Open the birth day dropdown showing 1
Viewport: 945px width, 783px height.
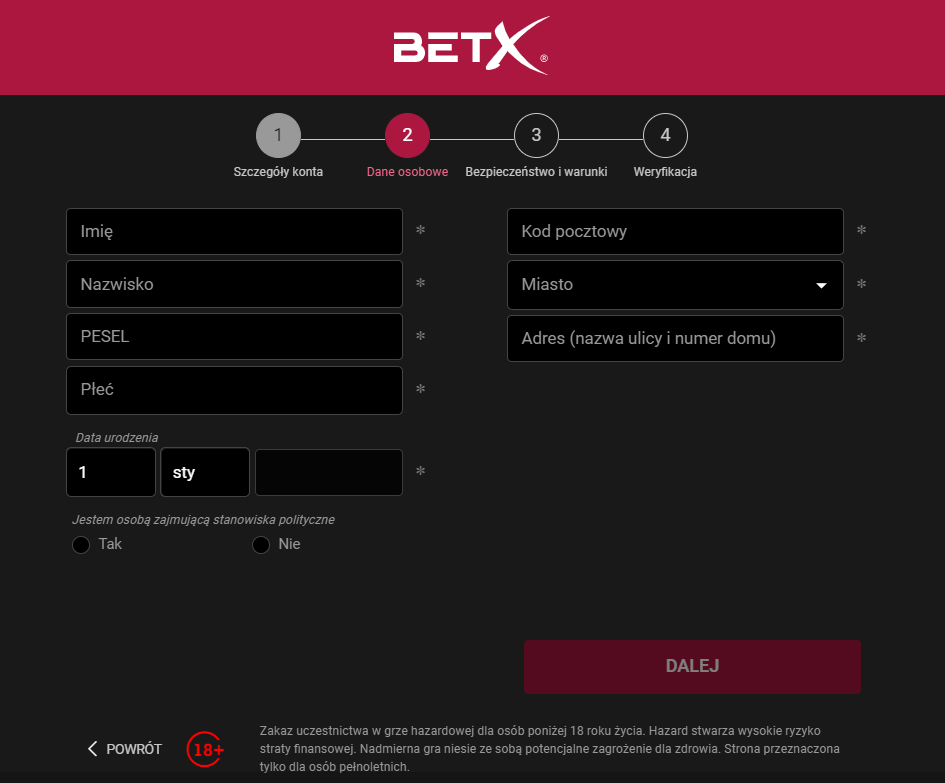pyautogui.click(x=111, y=472)
